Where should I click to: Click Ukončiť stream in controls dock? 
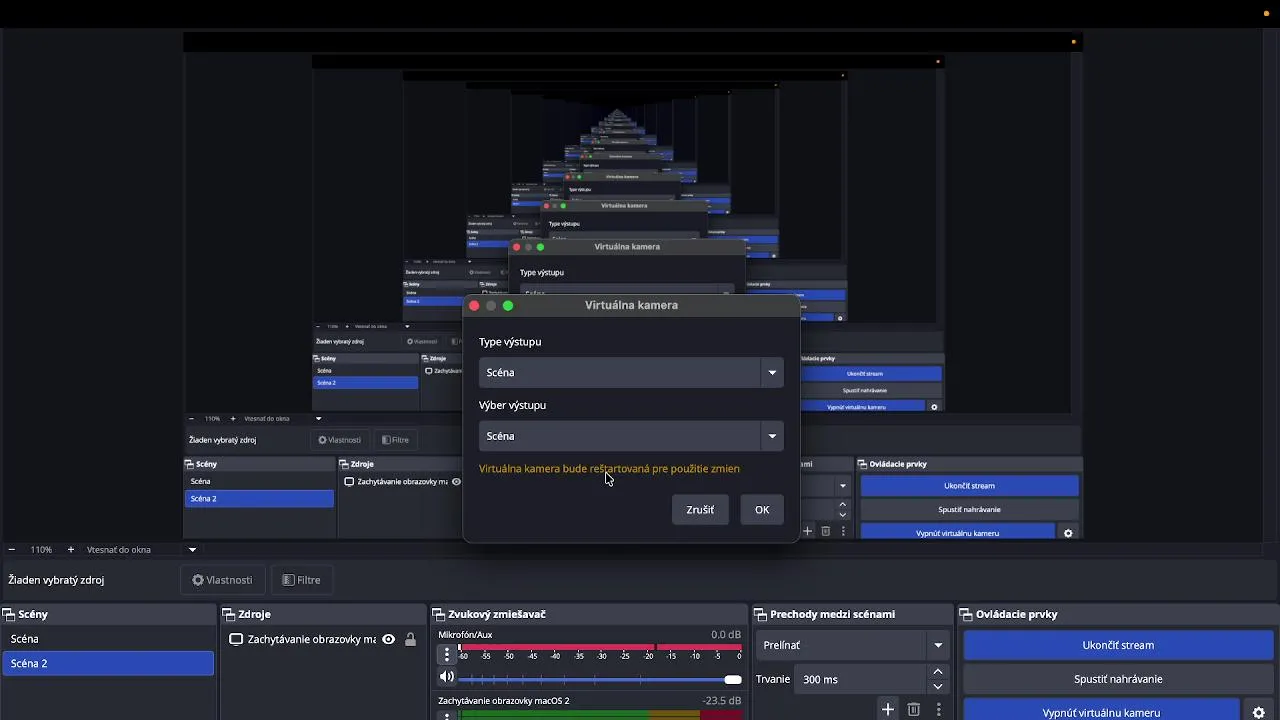[x=1118, y=645]
